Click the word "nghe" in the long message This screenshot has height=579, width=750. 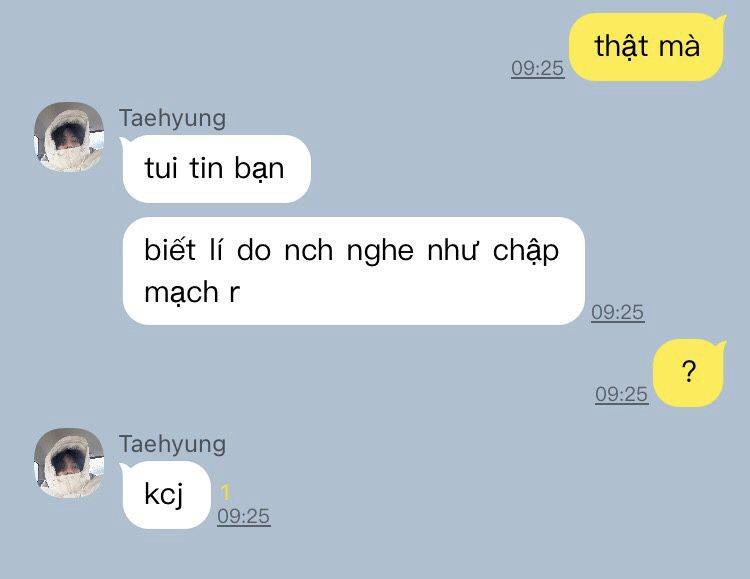[380, 251]
